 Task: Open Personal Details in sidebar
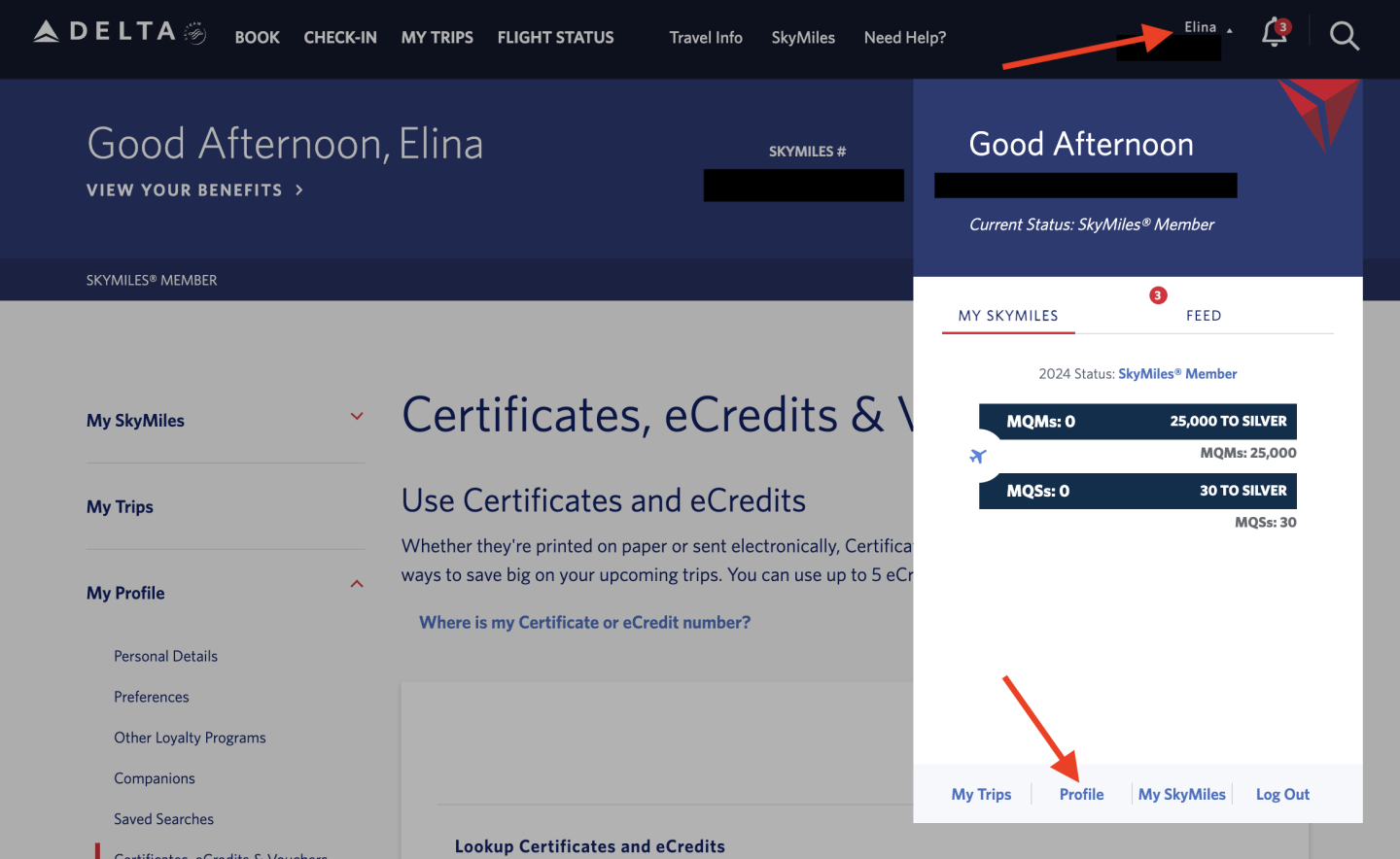165,657
